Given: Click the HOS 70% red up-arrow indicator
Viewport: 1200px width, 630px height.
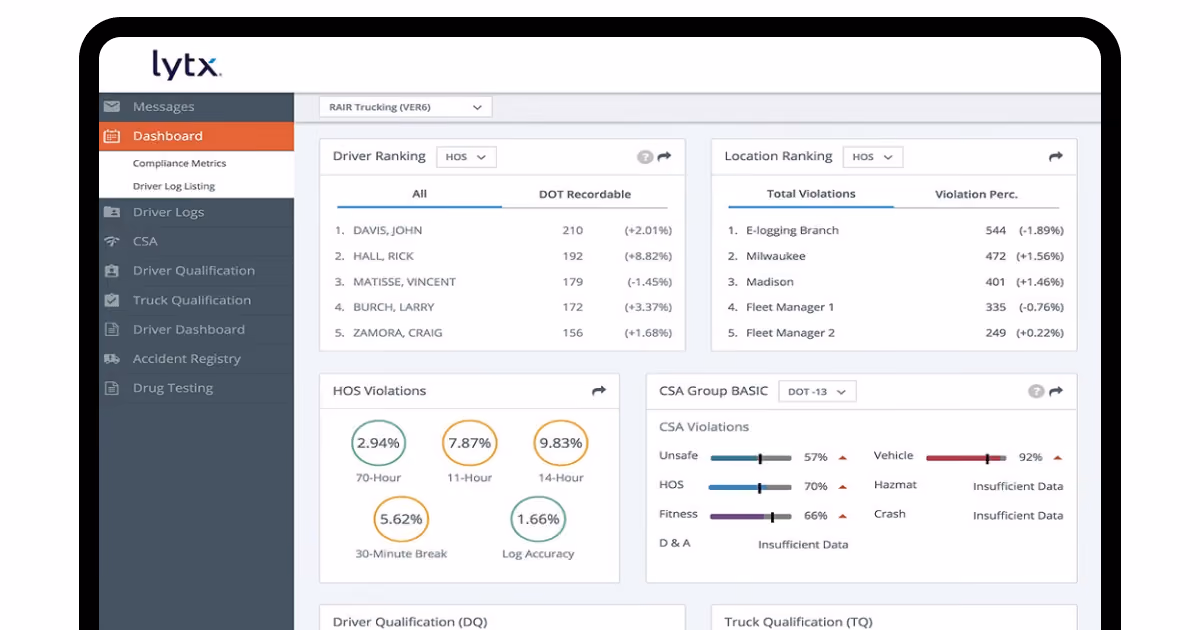Looking at the screenshot, I should (842, 487).
